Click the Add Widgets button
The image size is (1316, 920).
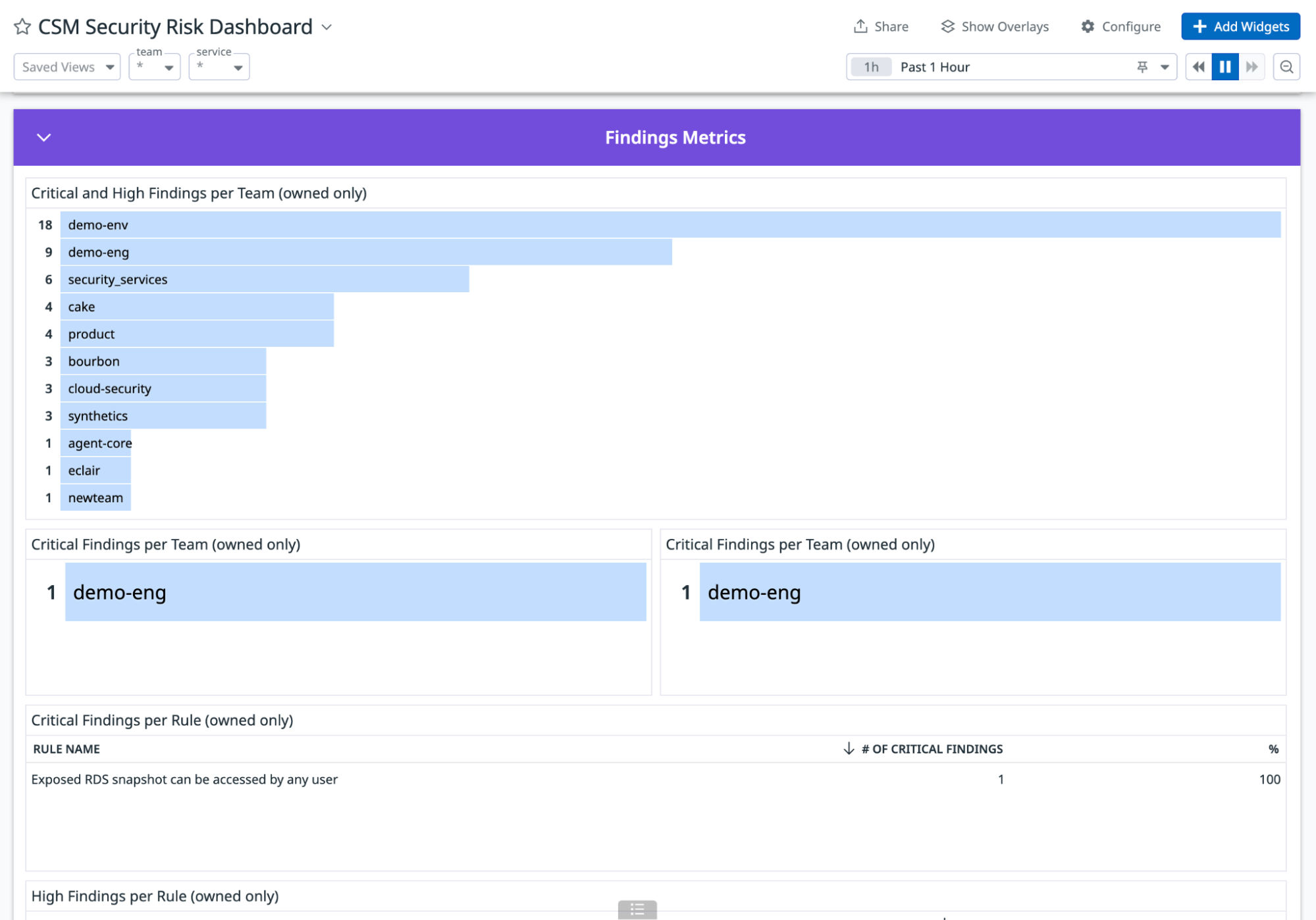1240,26
